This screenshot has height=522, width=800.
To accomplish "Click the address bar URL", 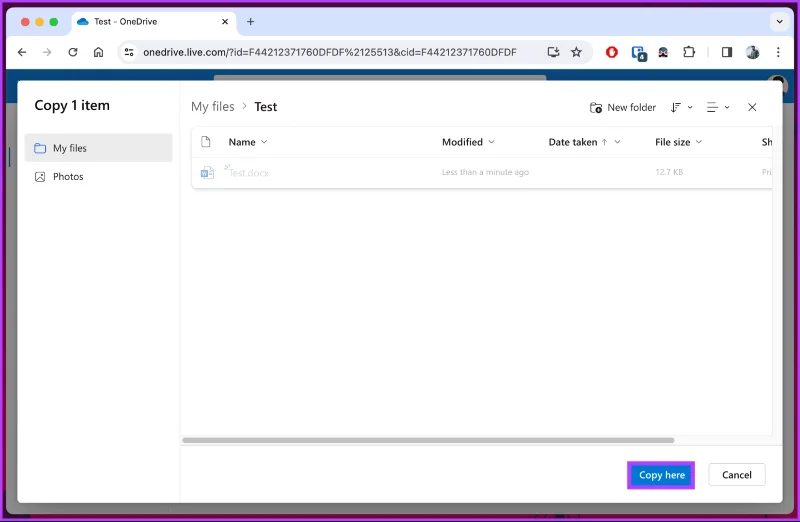I will pos(330,52).
